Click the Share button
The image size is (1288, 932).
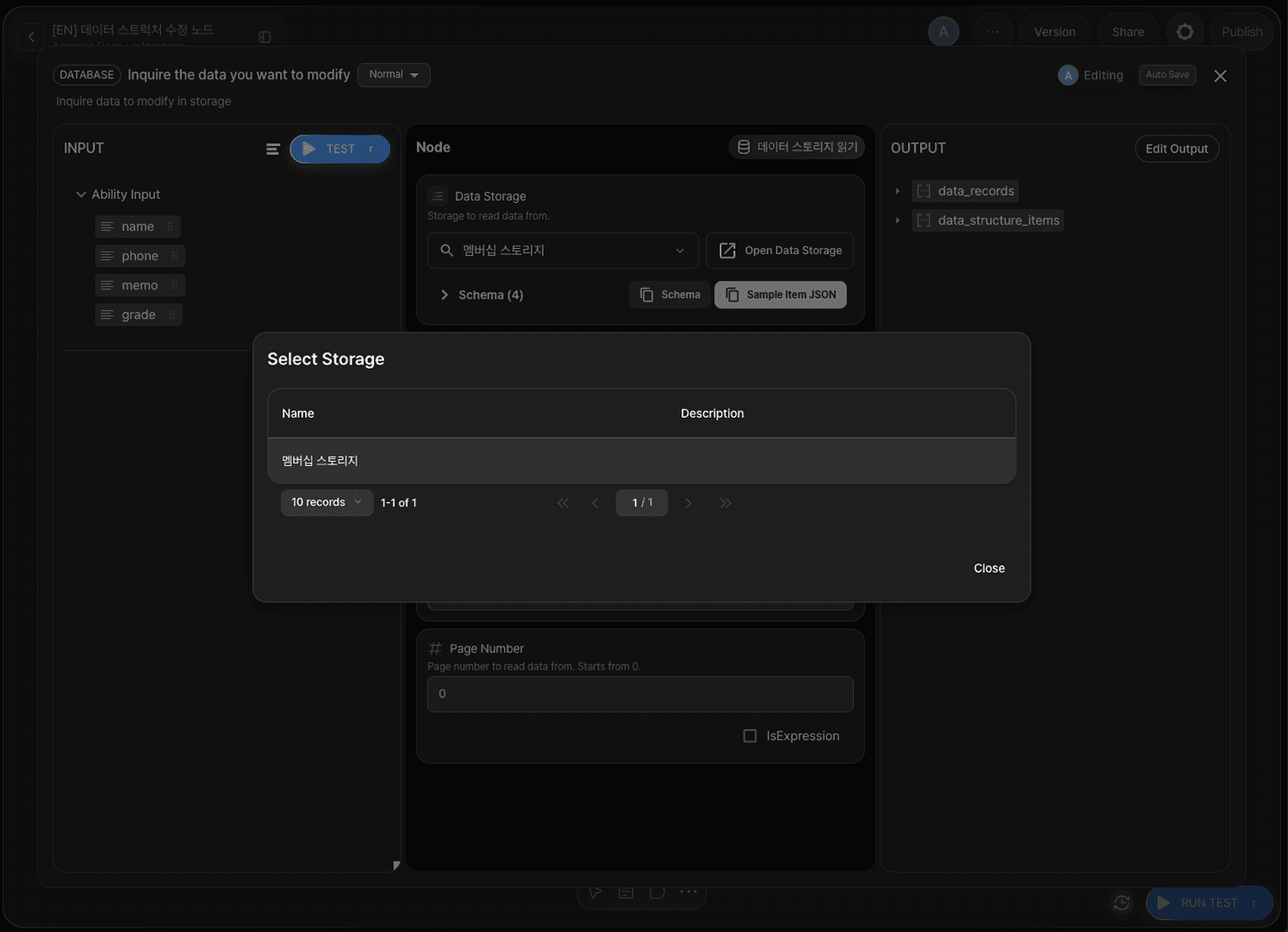coord(1128,32)
